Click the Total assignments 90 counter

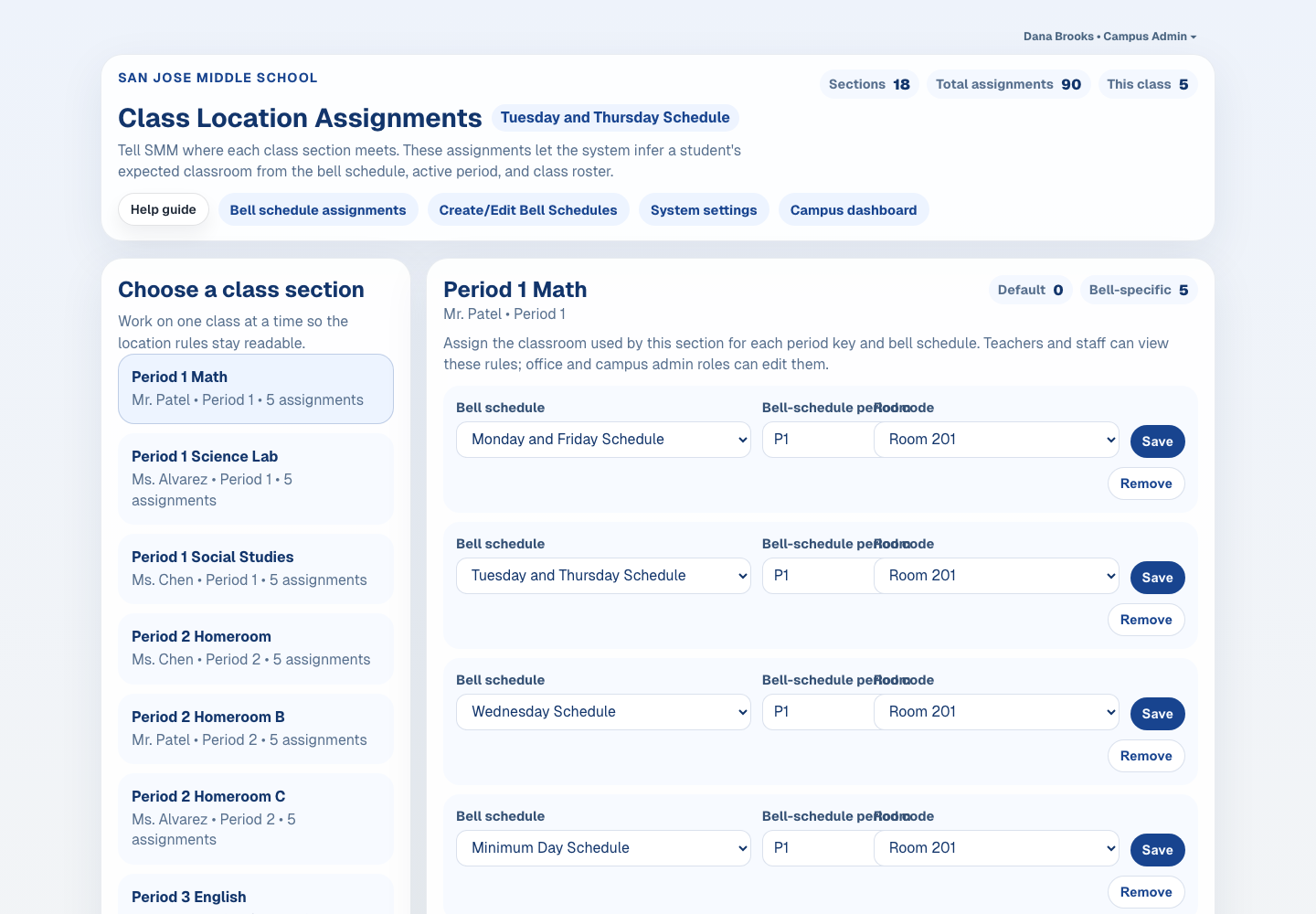coord(1008,84)
